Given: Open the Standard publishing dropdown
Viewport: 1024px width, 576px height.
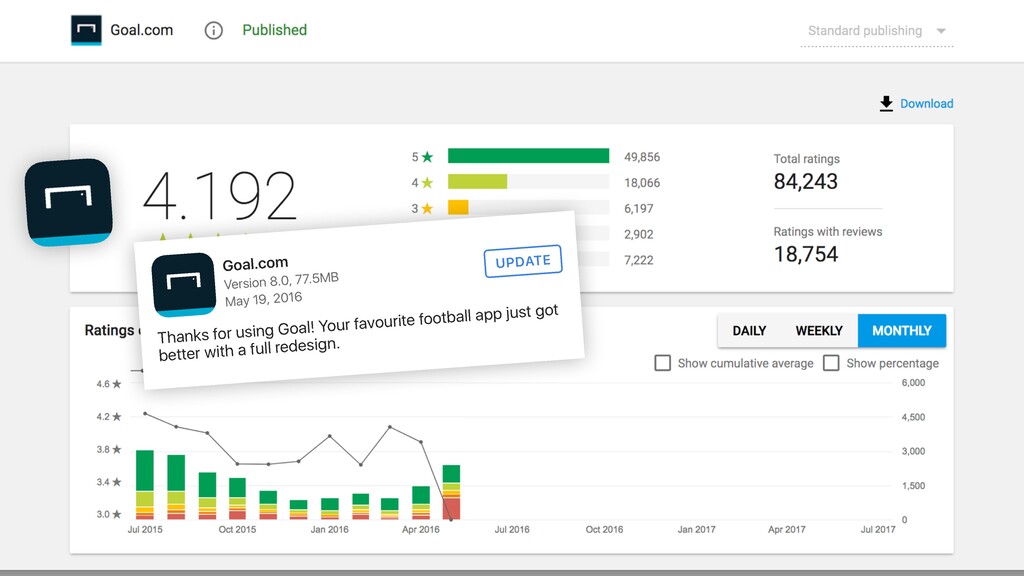Looking at the screenshot, I should point(876,31).
